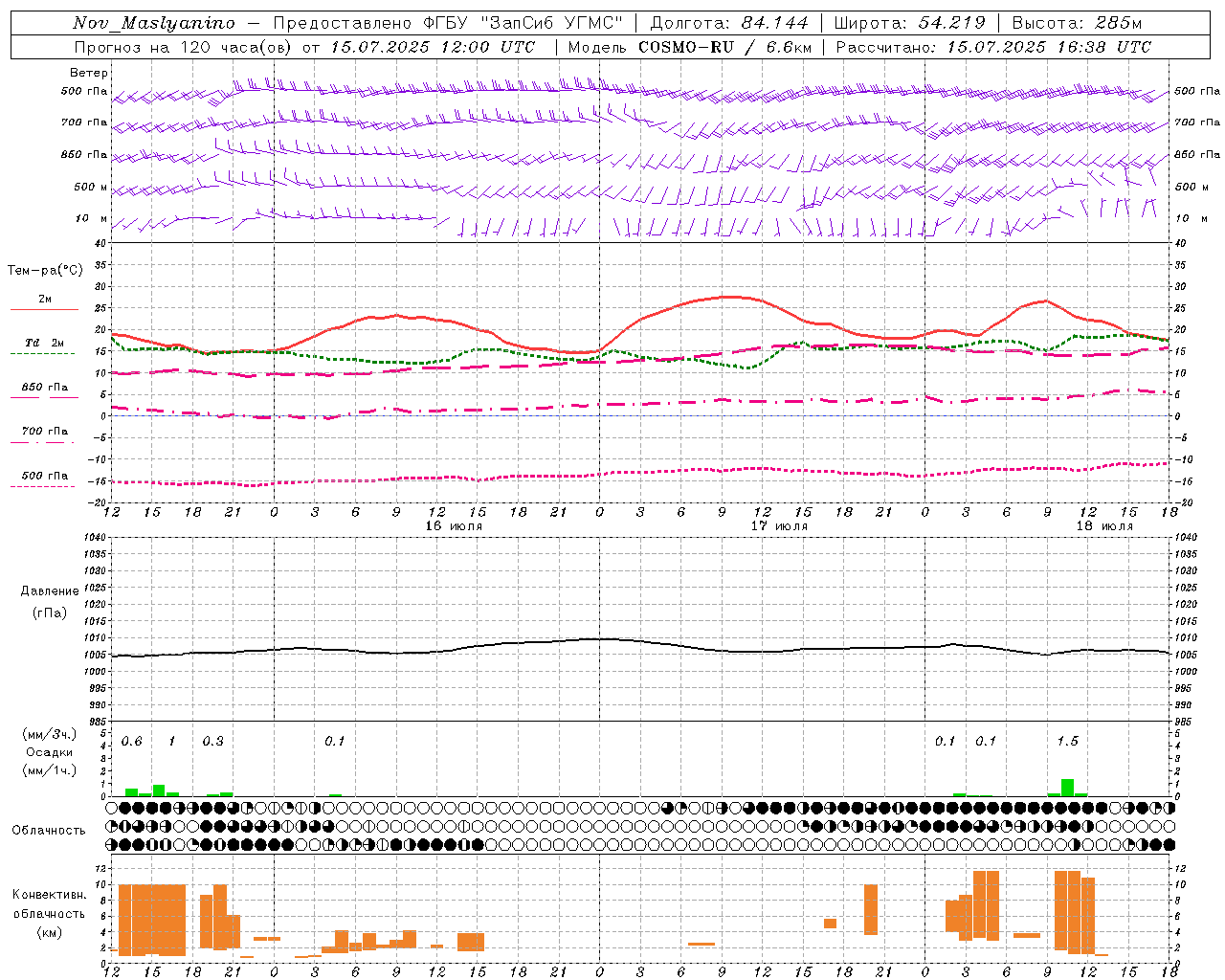
Task: Click the 500 гПа temperature legend entry
Action: [x=45, y=476]
